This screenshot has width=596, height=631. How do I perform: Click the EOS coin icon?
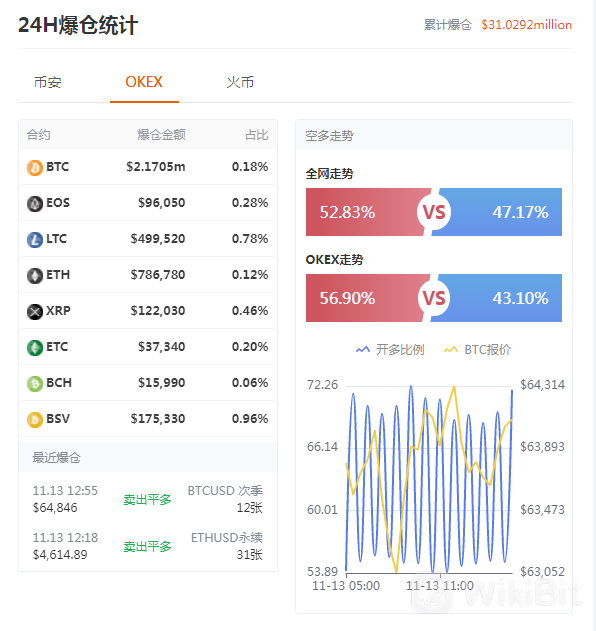point(35,204)
